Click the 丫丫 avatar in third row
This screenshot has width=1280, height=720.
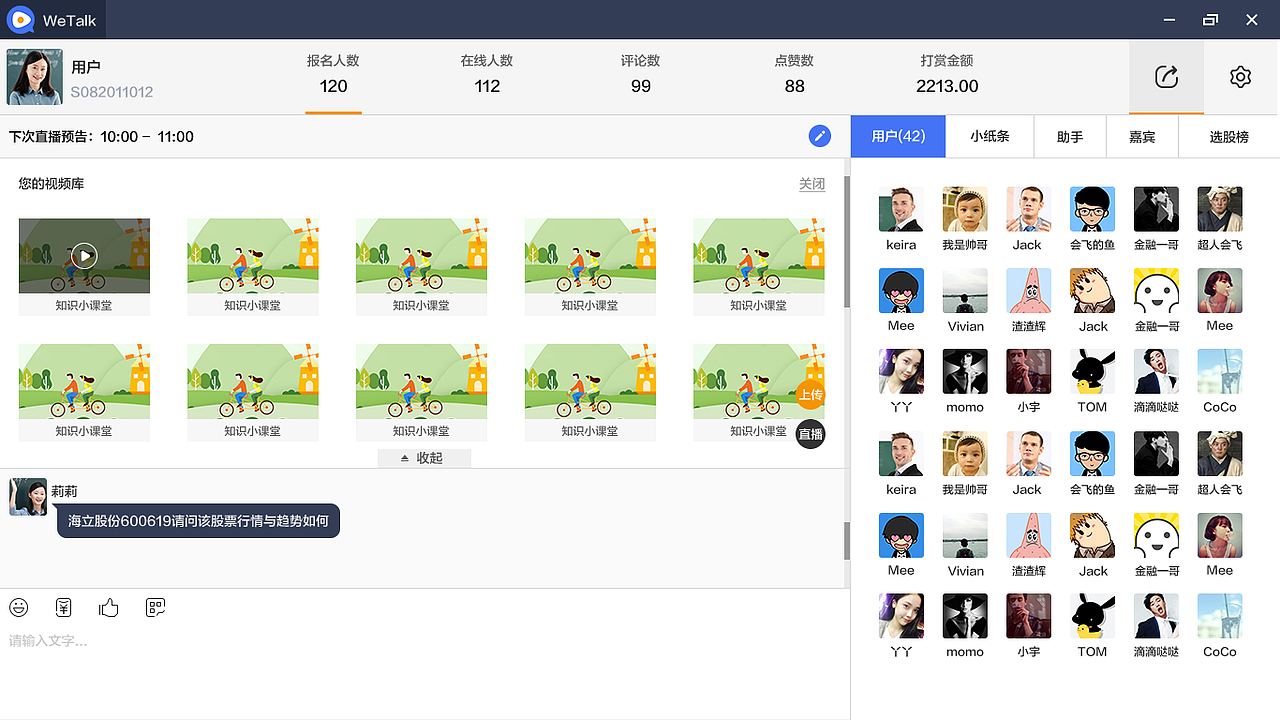point(901,371)
